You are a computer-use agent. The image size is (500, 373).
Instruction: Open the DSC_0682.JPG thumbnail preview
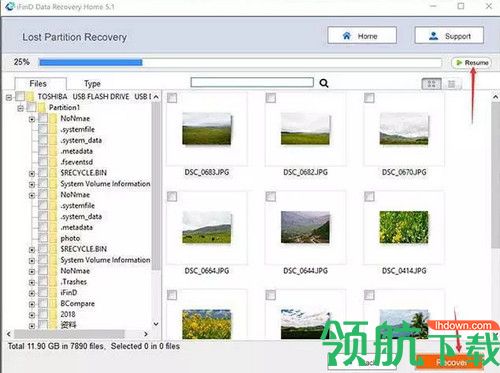(x=305, y=129)
